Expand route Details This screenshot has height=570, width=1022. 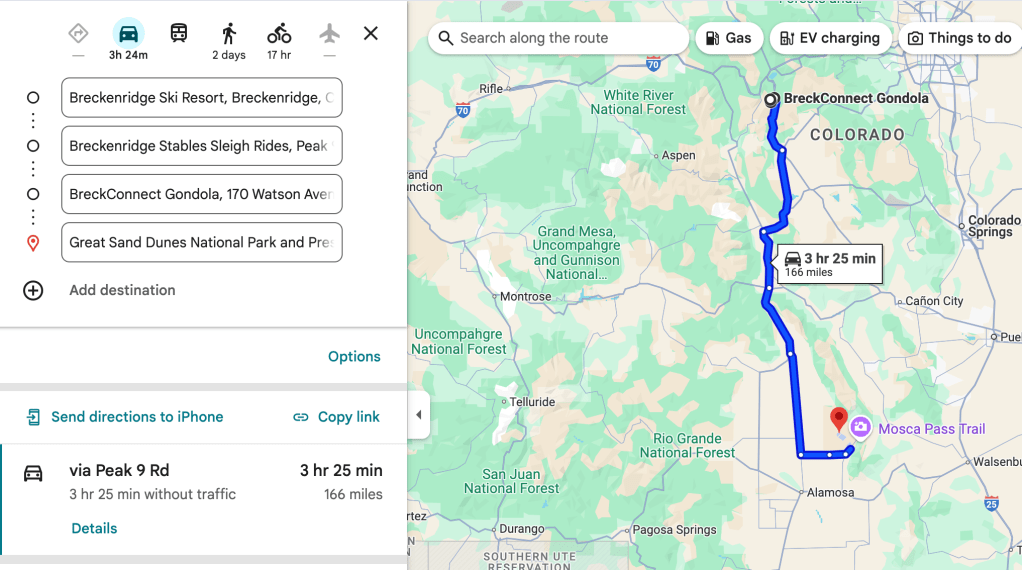click(x=94, y=528)
